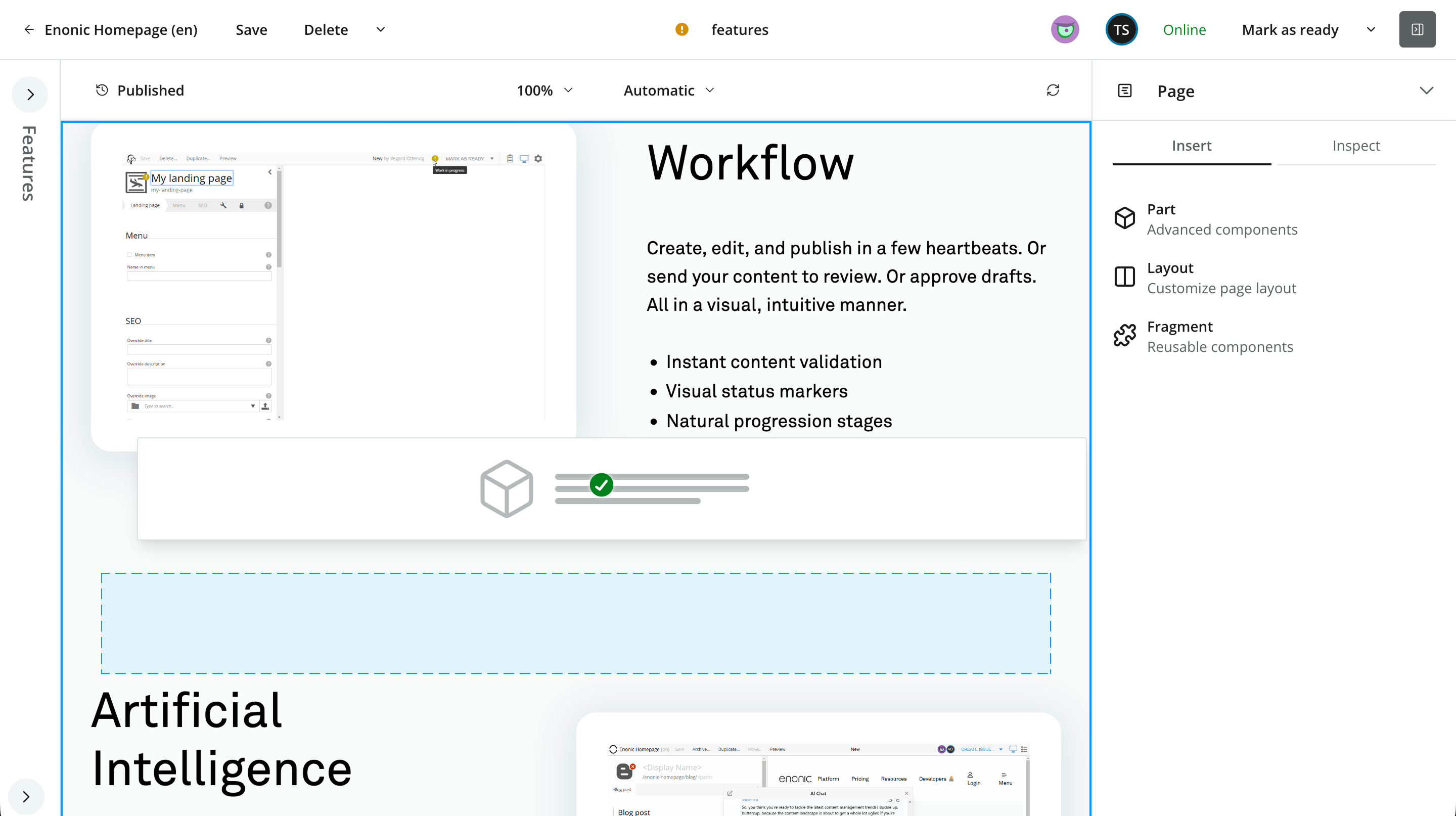Click the Workflow heading in the preview
This screenshot has height=816, width=1456.
(x=750, y=163)
